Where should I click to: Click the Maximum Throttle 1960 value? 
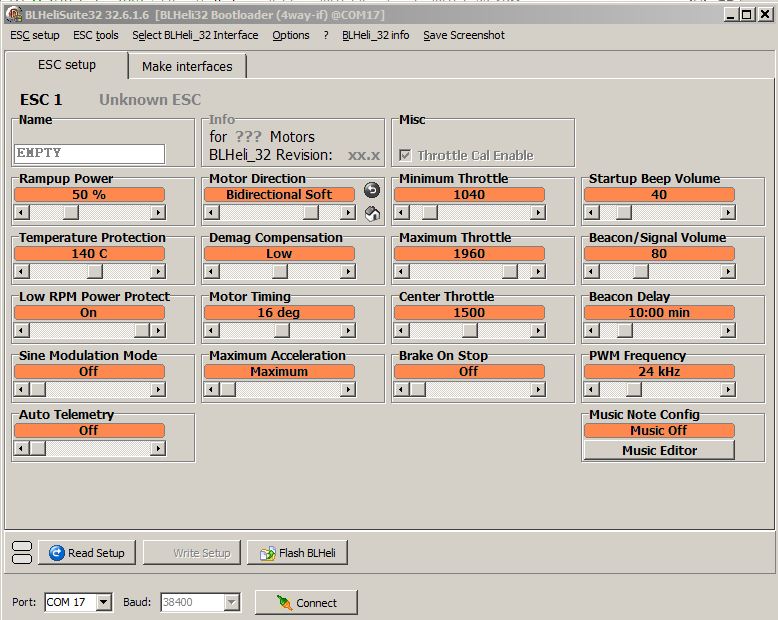pyautogui.click(x=469, y=253)
